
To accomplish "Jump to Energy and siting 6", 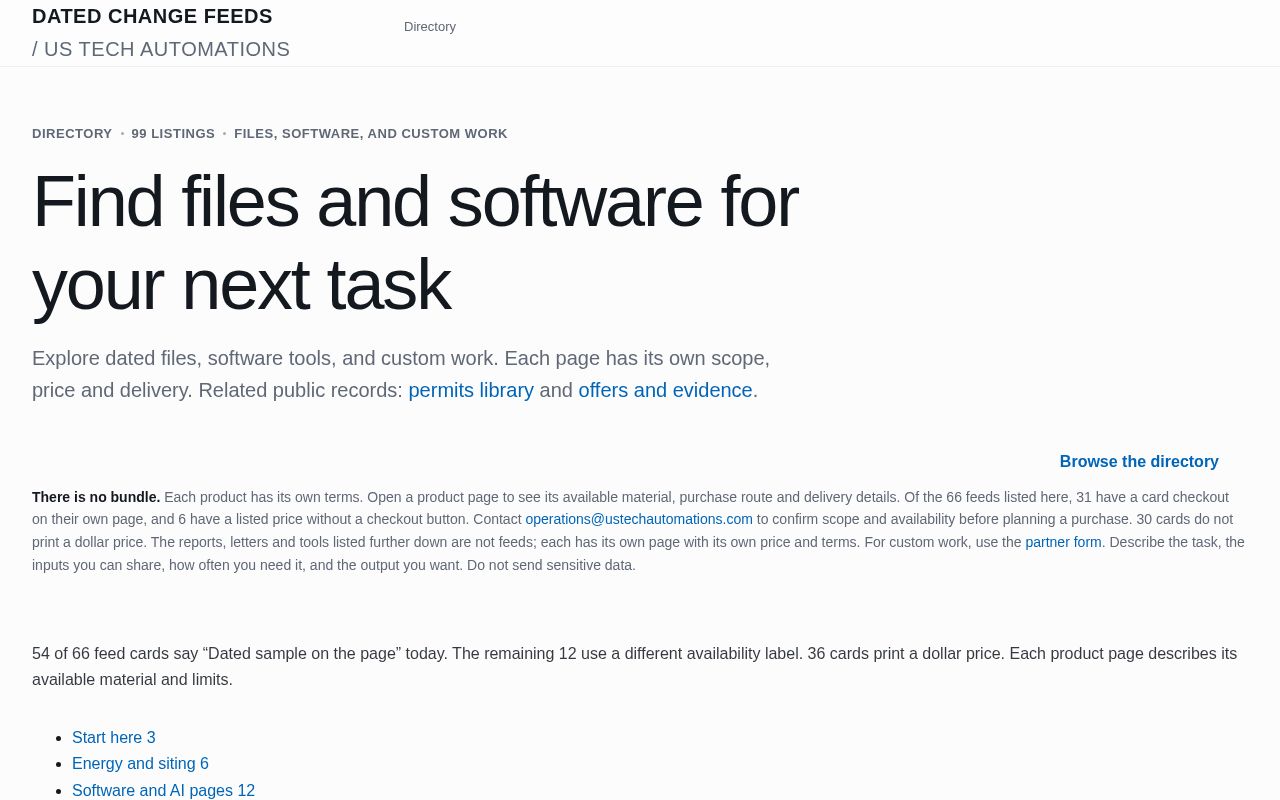I will click(140, 764).
